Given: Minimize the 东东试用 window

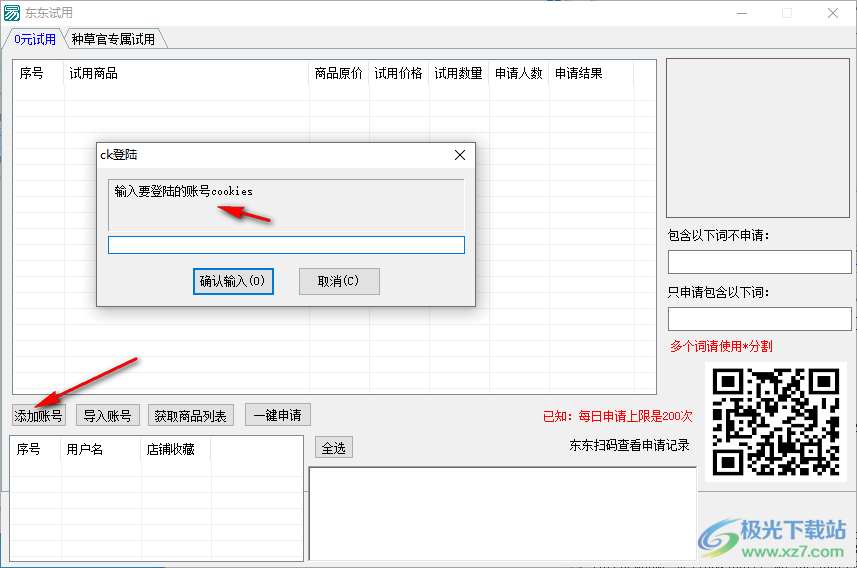Looking at the screenshot, I should tap(742, 13).
